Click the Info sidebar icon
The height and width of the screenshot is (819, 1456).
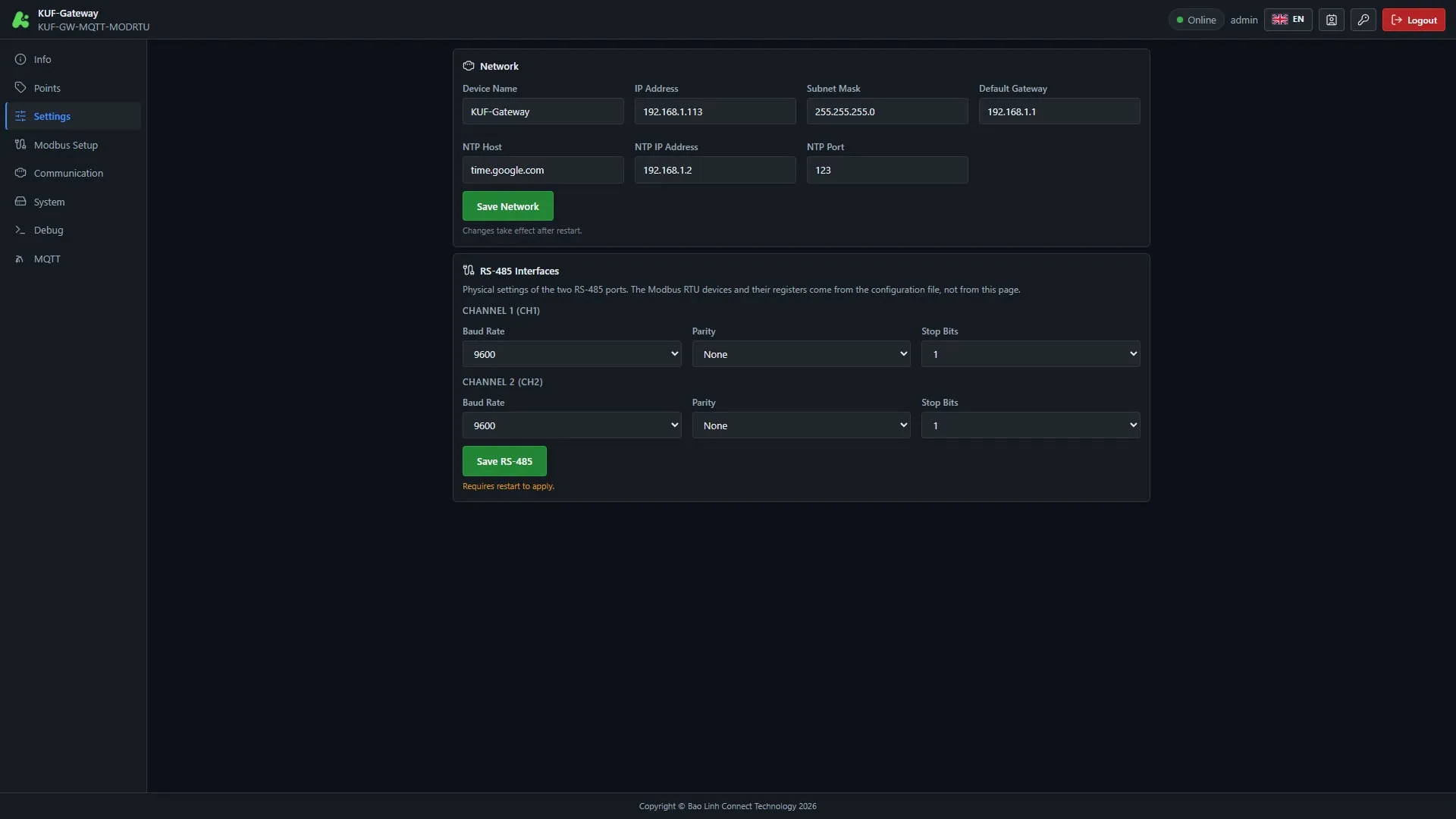[20, 59]
